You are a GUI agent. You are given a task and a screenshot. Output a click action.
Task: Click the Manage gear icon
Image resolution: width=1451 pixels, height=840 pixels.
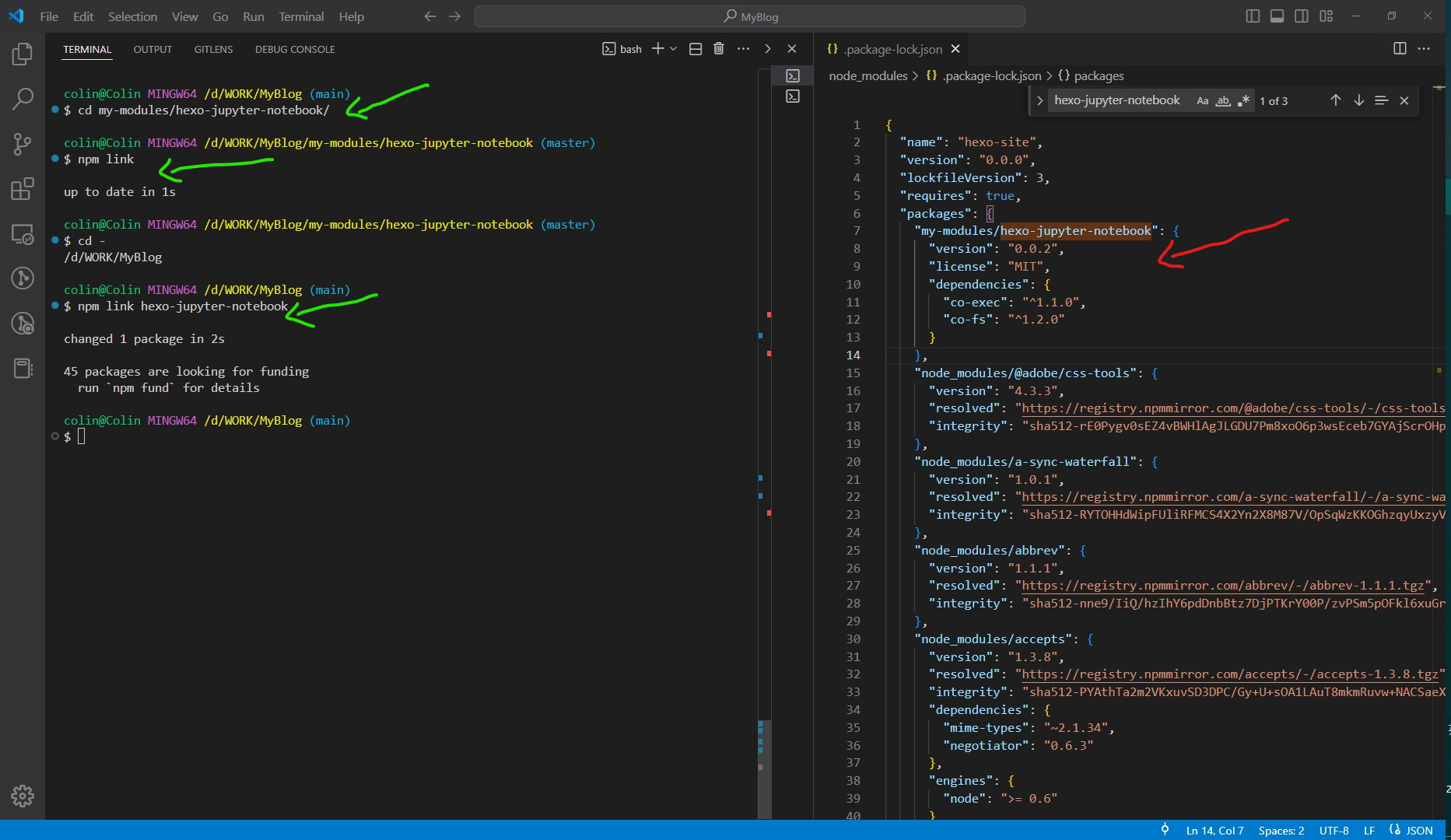pos(23,796)
